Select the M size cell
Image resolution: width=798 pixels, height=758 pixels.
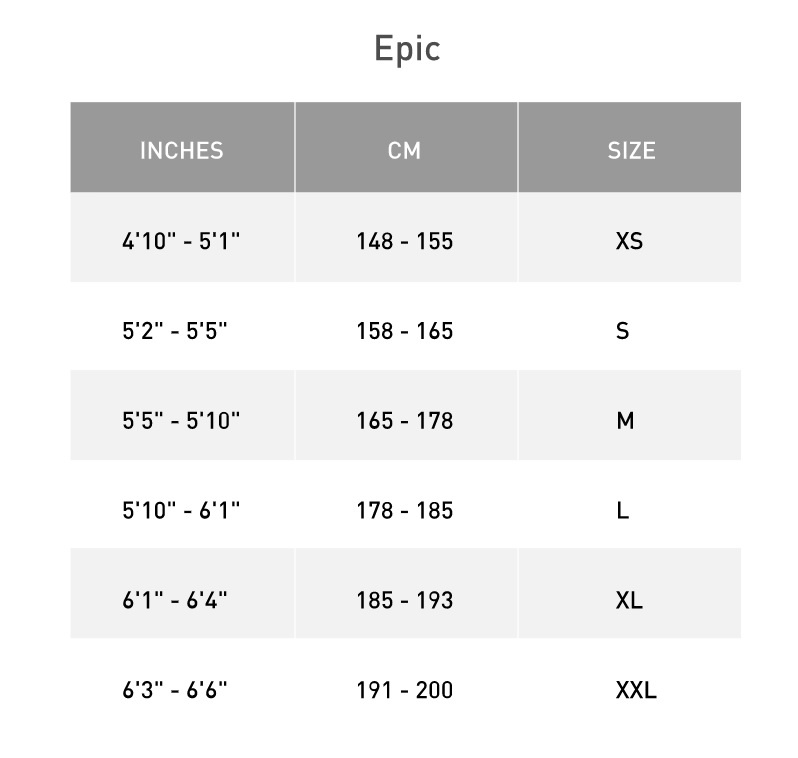(x=625, y=421)
